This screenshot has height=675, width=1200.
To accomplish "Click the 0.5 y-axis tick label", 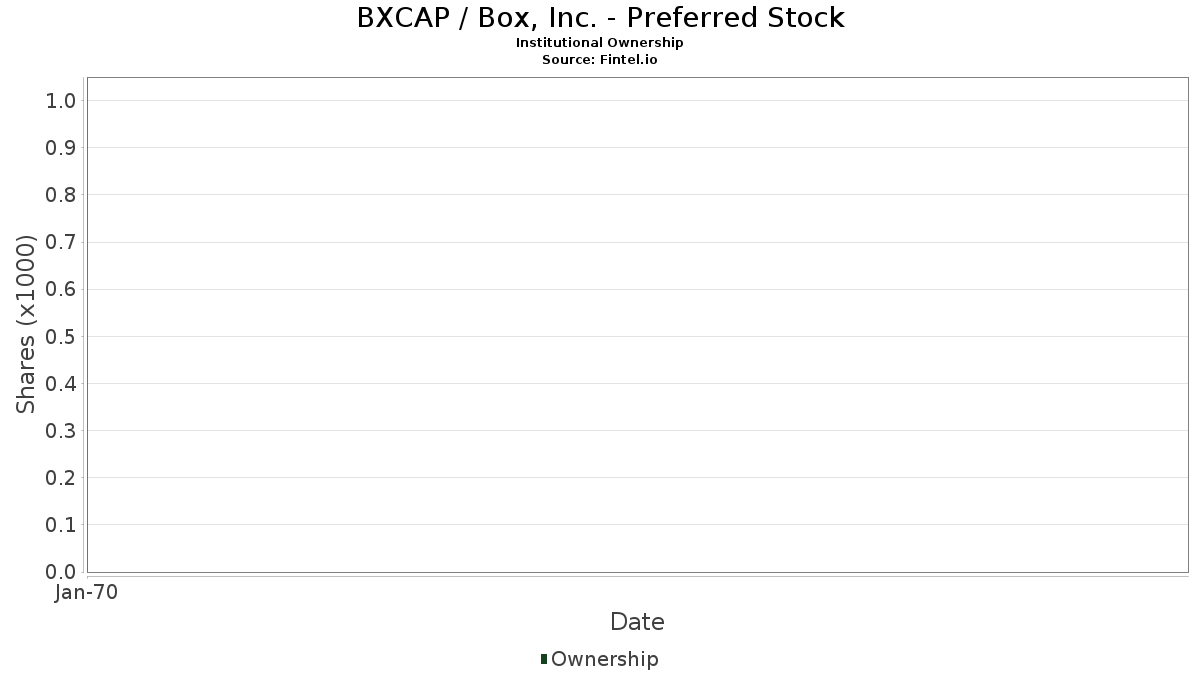I will (61, 336).
